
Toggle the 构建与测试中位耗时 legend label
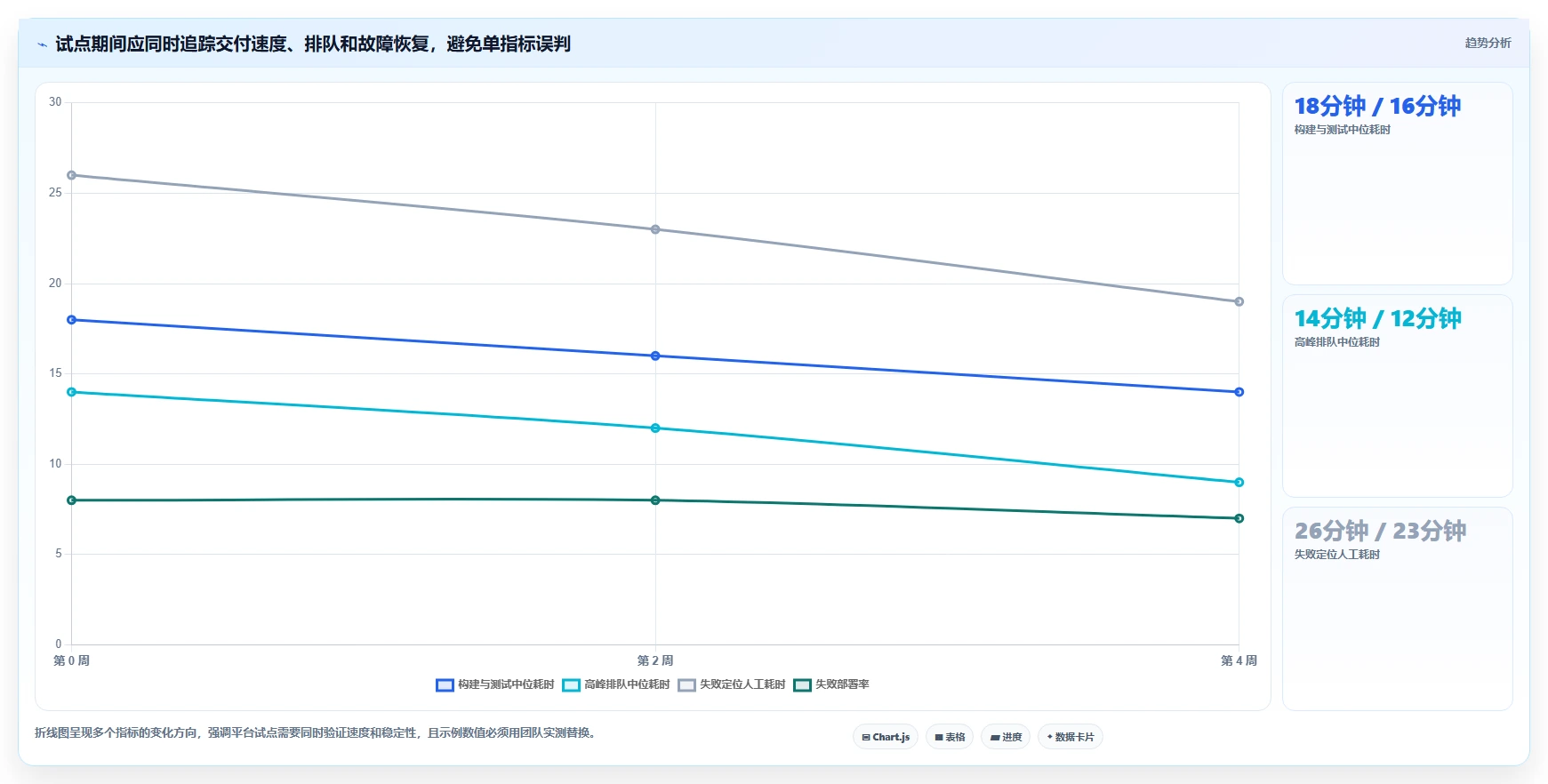click(506, 684)
